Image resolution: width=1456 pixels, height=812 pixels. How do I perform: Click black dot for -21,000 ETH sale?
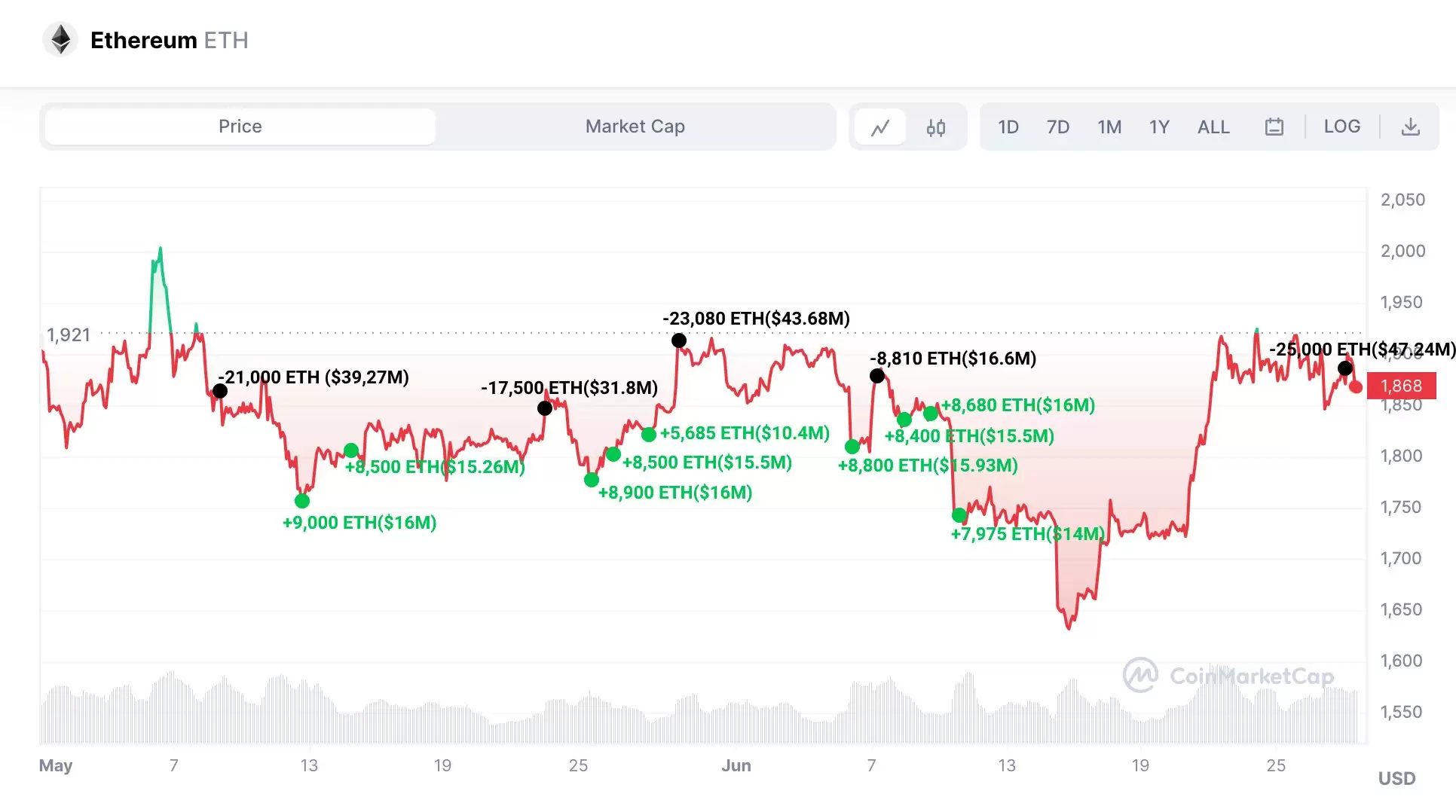(x=220, y=391)
